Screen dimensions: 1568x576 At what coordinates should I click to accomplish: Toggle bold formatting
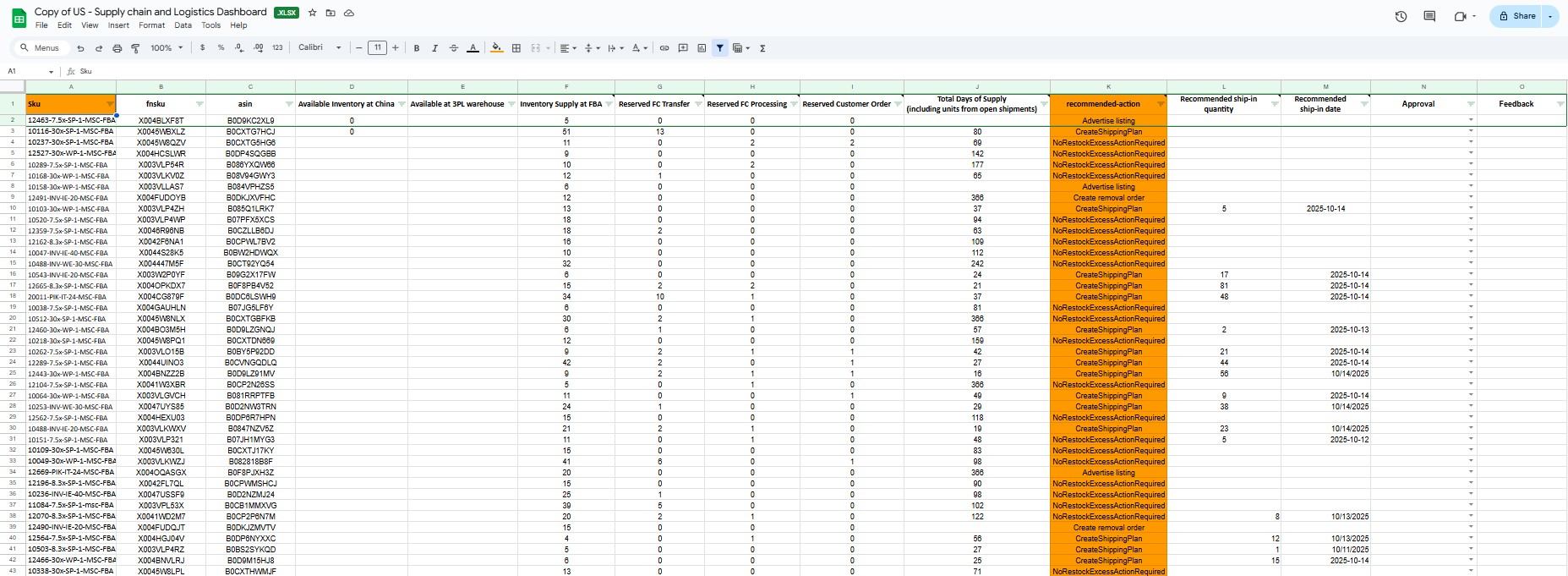click(x=417, y=48)
